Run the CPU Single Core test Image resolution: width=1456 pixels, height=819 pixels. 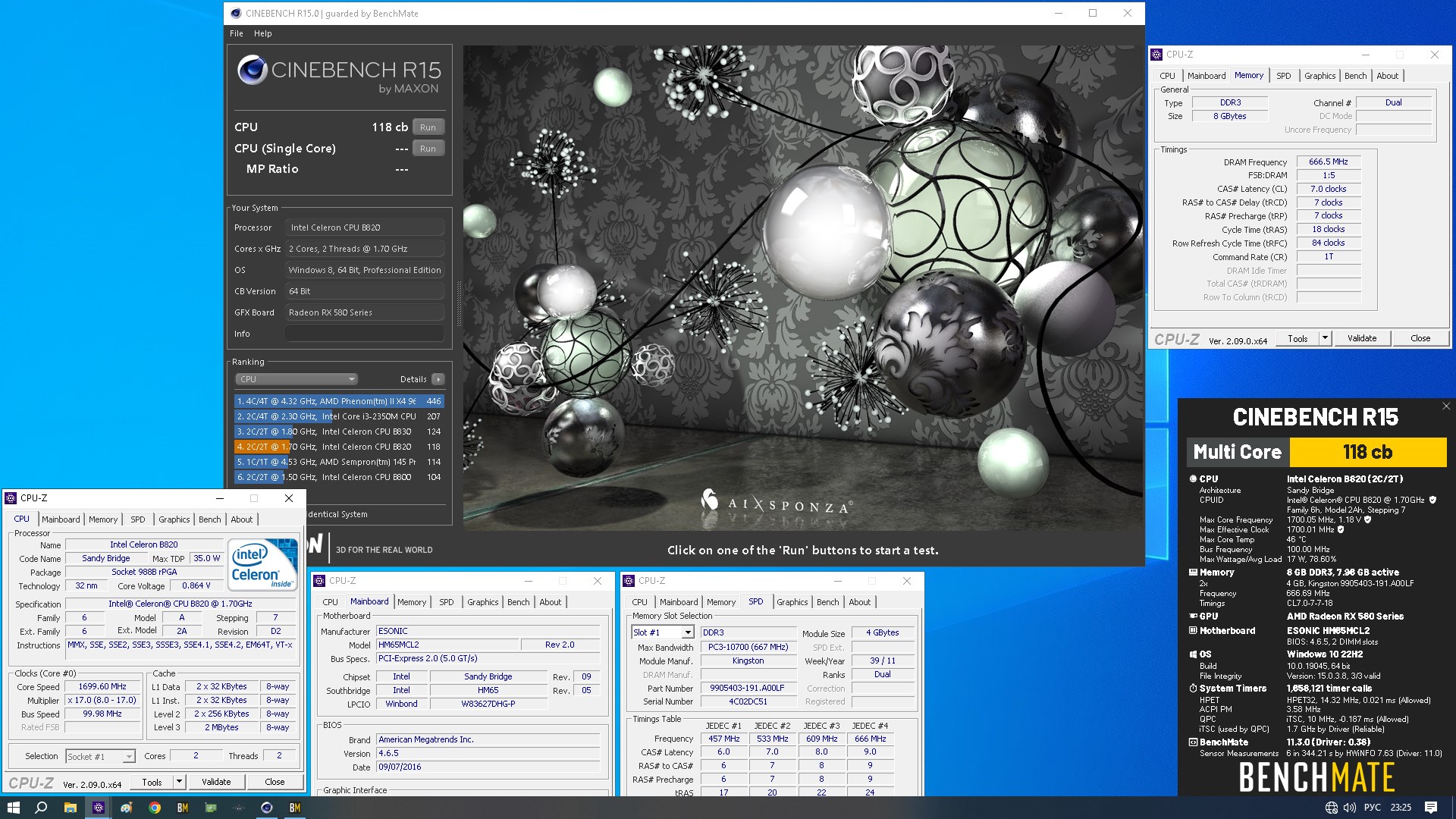pos(428,149)
